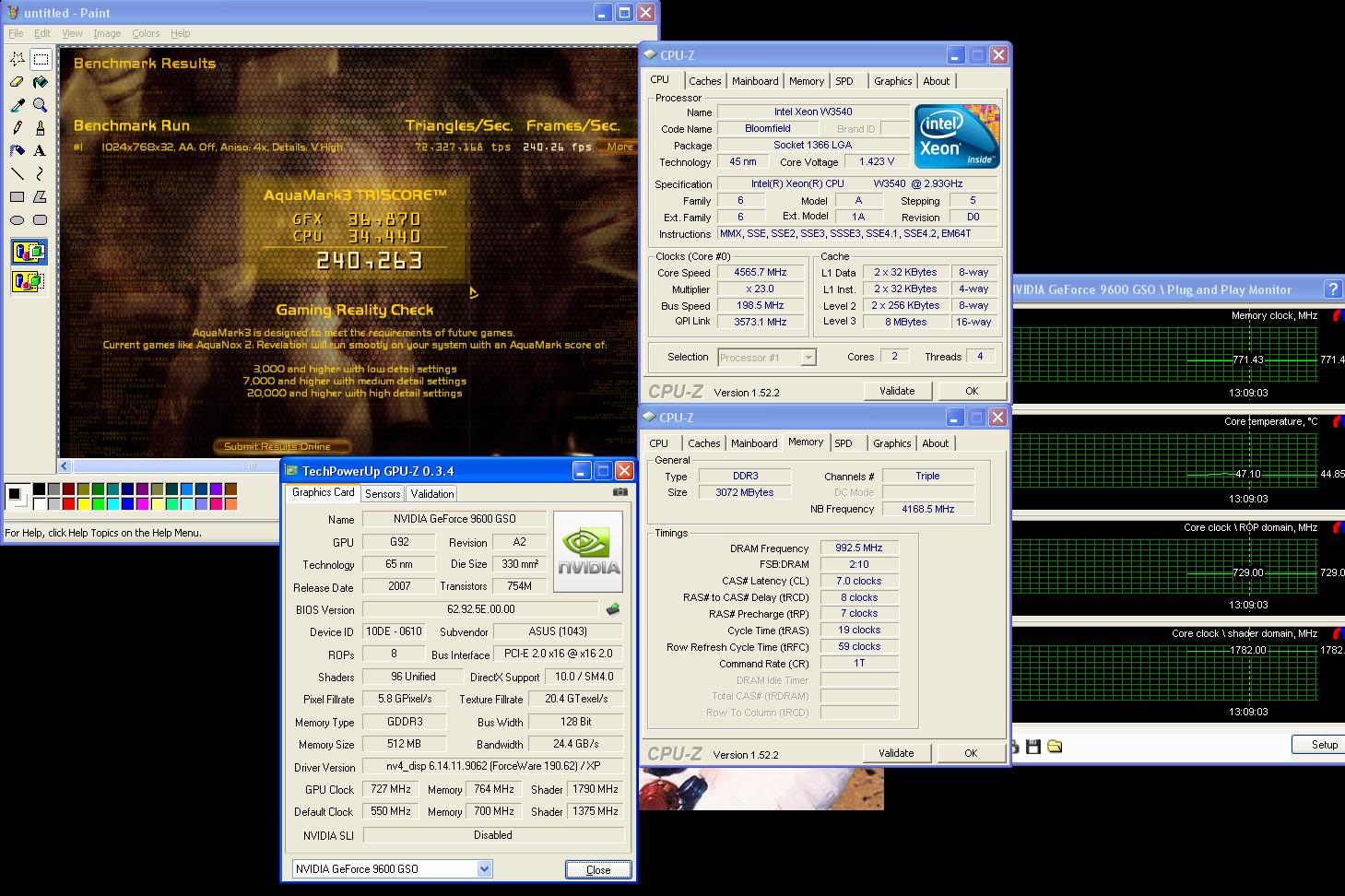Open the GPU selection dropdown in GPU-Z
Image resolution: width=1345 pixels, height=896 pixels.
[485, 869]
